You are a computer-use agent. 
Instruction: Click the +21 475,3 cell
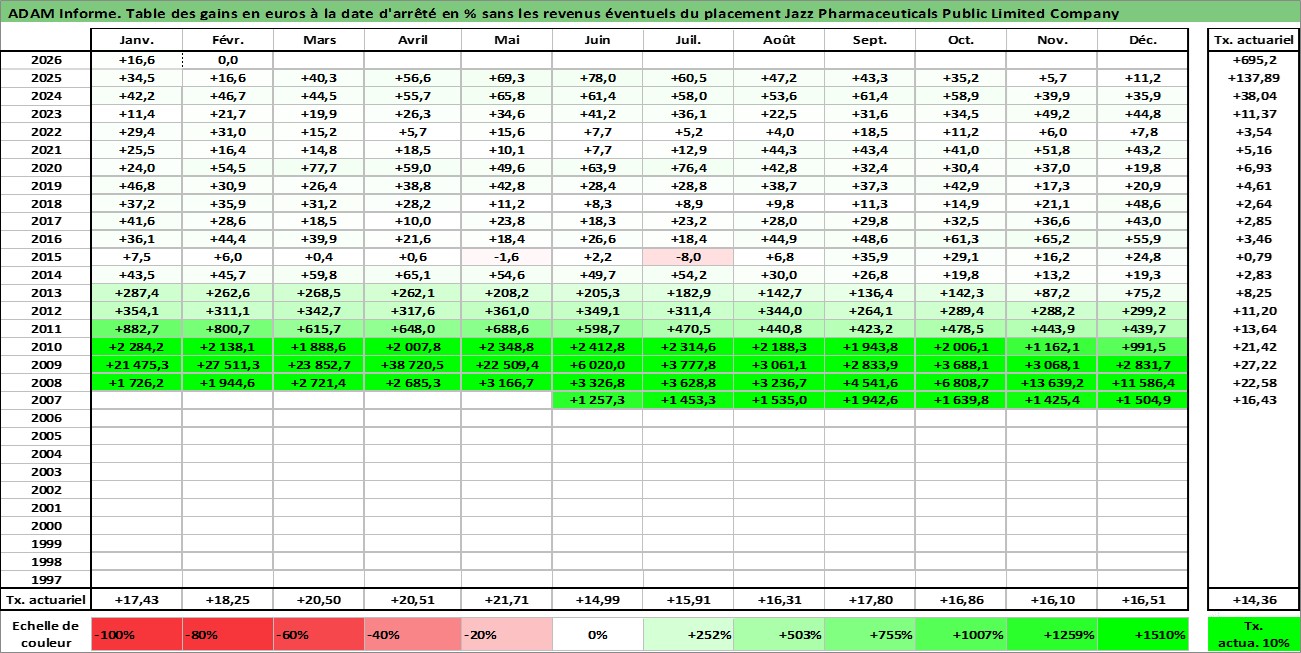pyautogui.click(x=136, y=365)
